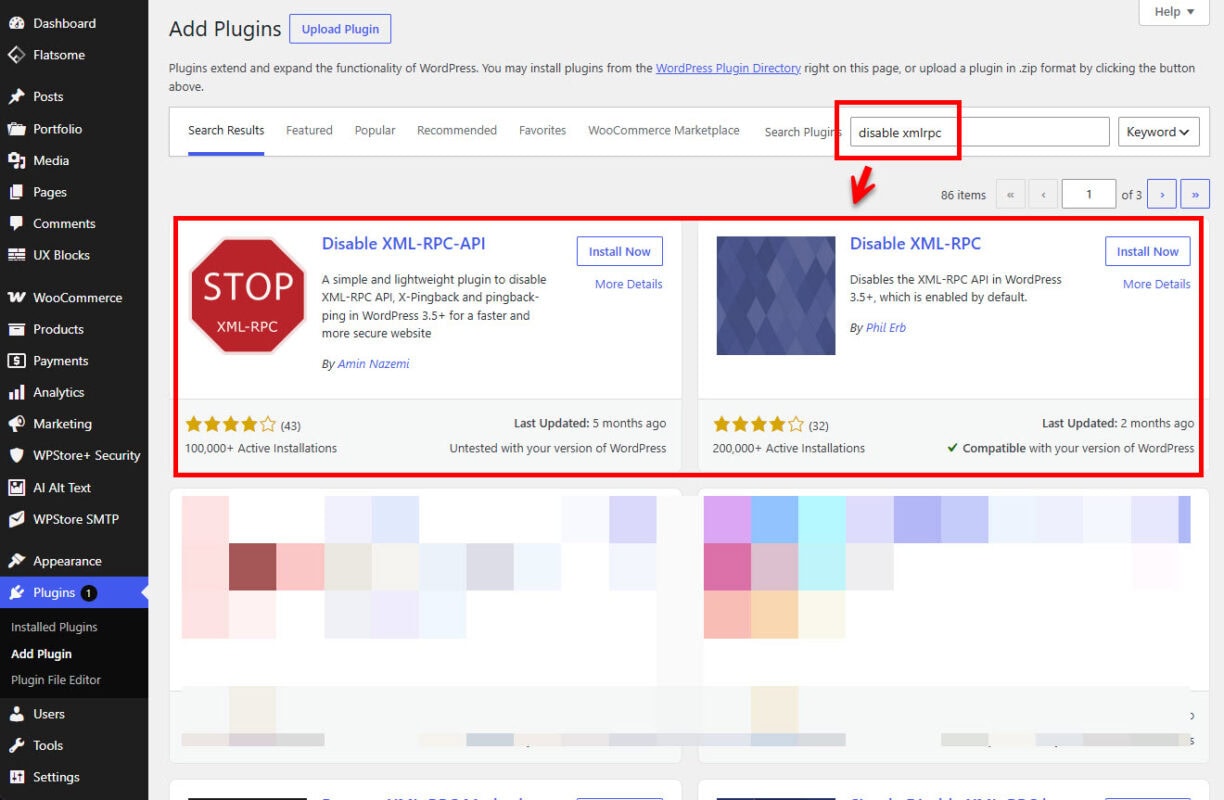Install the Disable XML-RPC plugin by Phil Erb
The height and width of the screenshot is (800, 1224).
point(1148,252)
